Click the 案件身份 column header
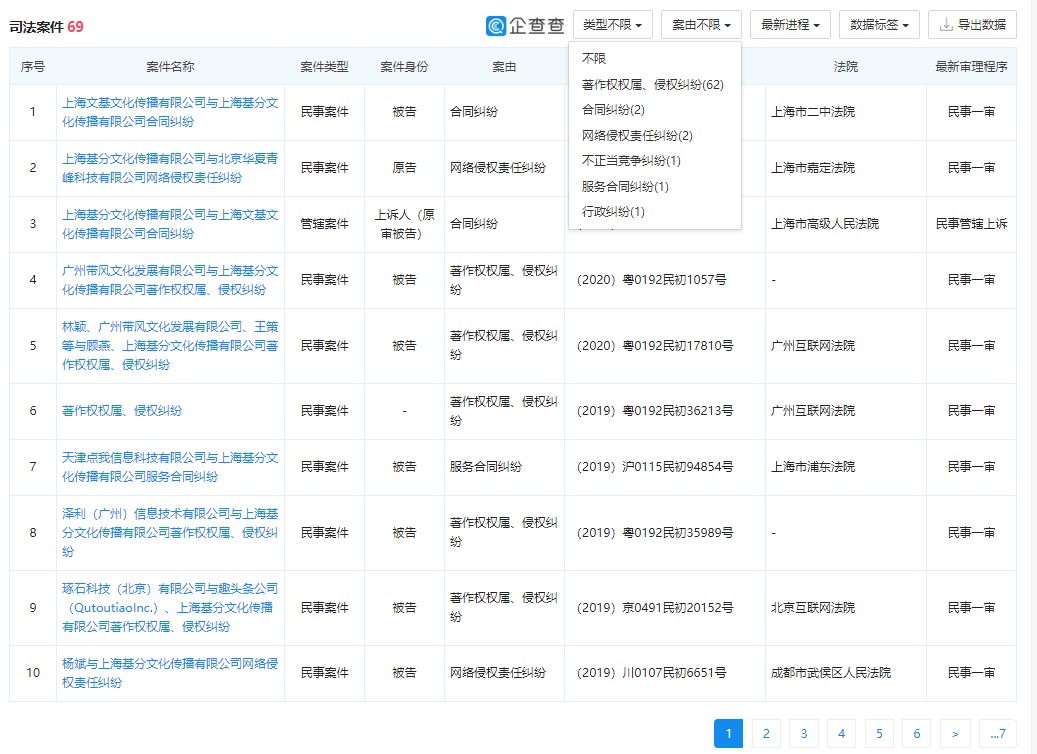Viewport: 1037px width, 754px height. point(404,67)
